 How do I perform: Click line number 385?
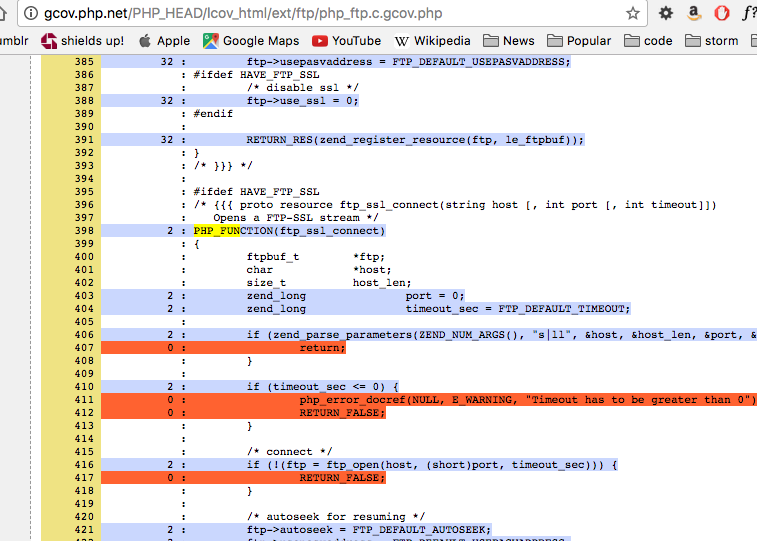click(x=84, y=62)
